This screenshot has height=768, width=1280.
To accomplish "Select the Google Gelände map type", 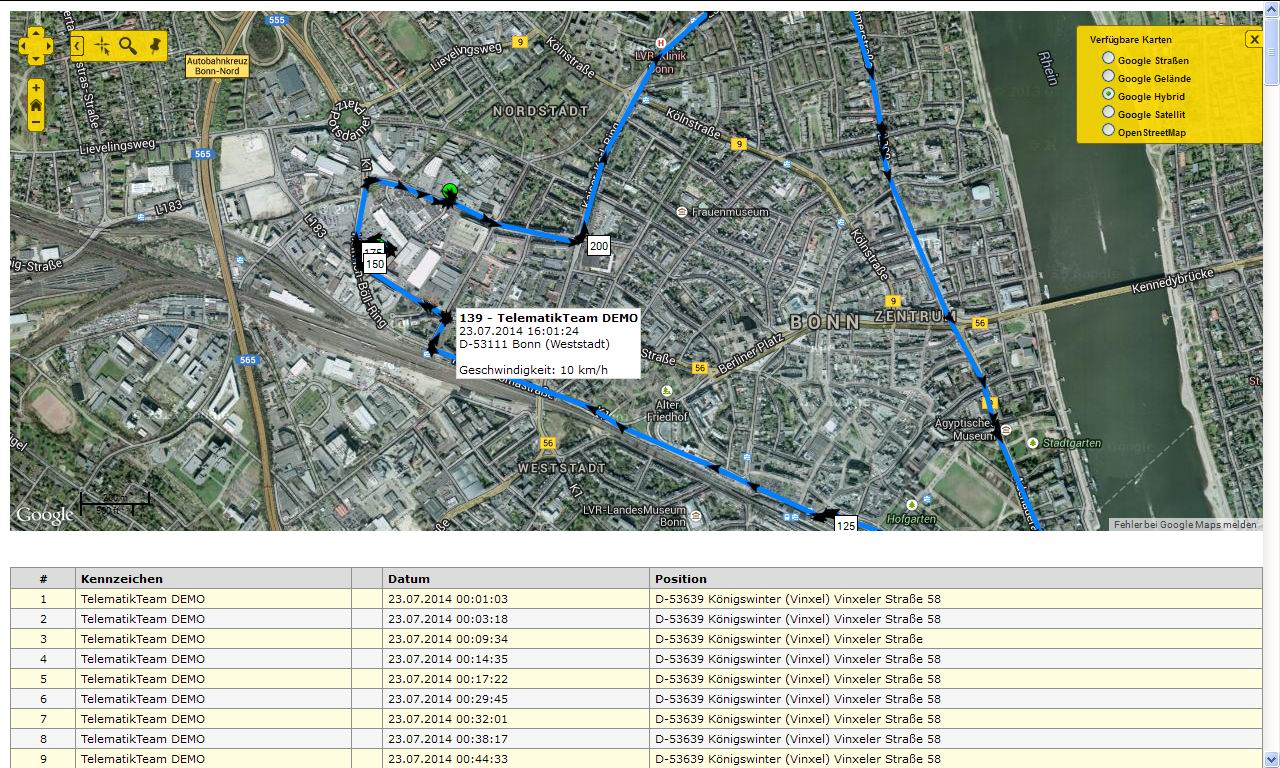I will pyautogui.click(x=1108, y=77).
